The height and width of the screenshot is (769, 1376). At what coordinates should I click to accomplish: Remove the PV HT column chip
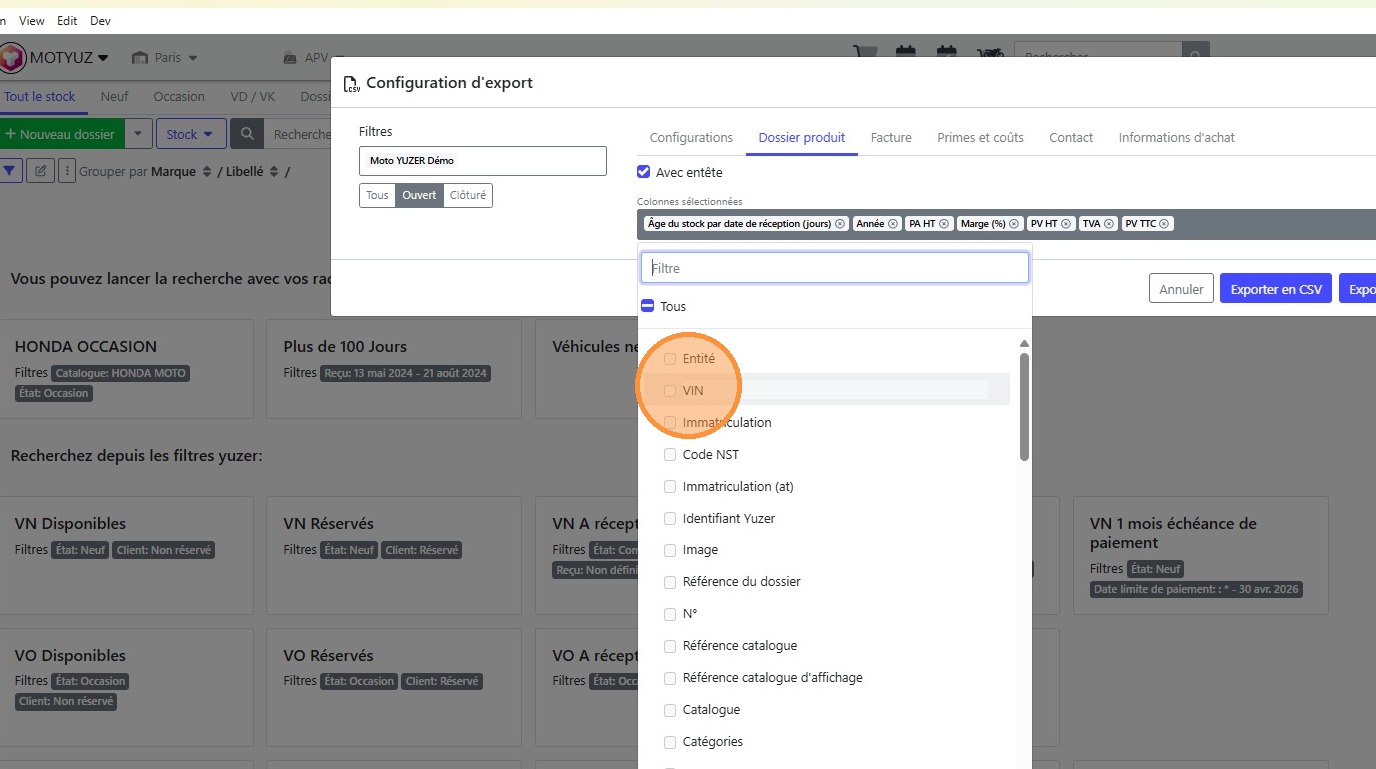[x=1066, y=224]
